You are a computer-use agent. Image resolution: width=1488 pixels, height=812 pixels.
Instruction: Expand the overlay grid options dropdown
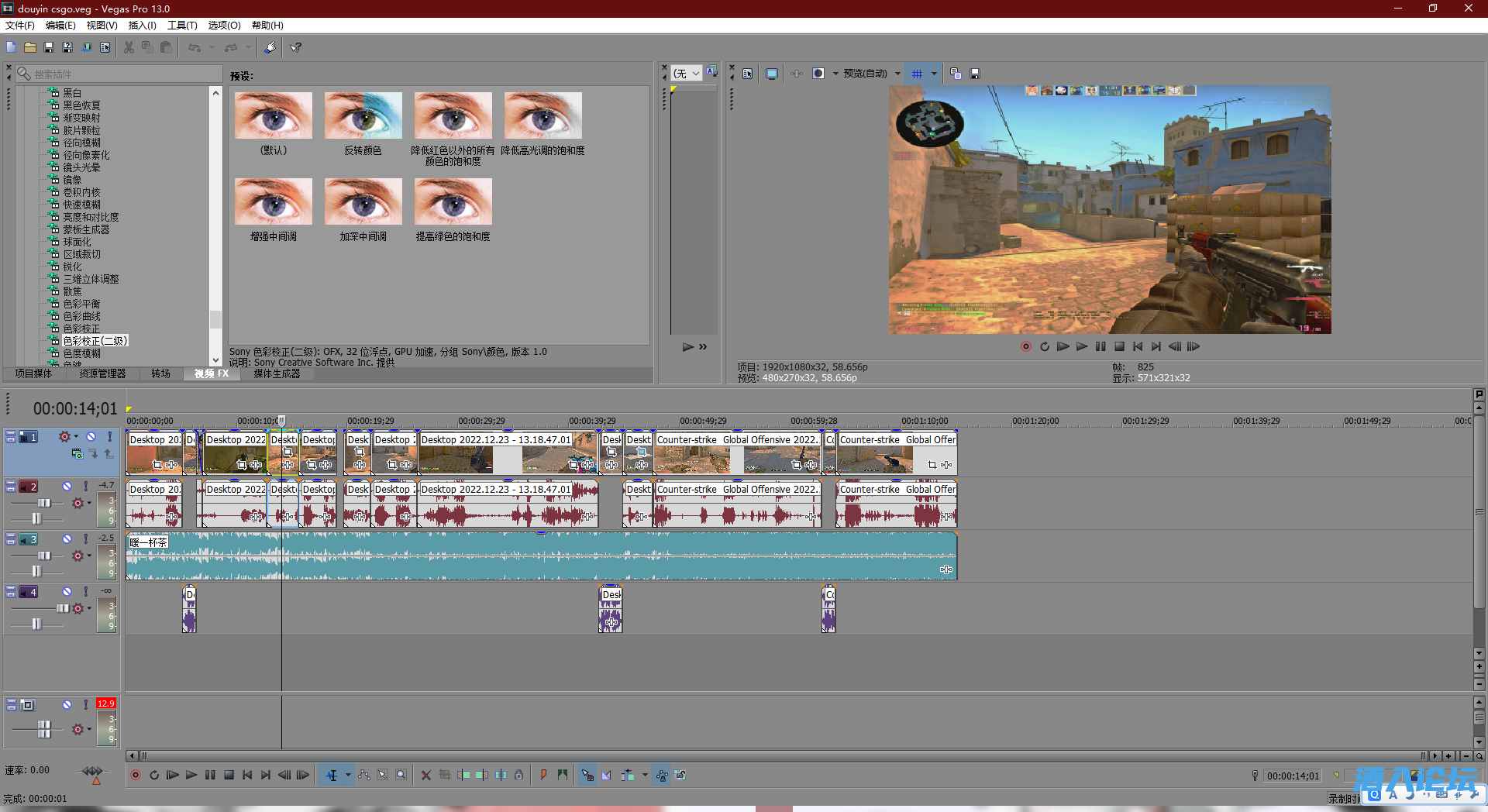pos(934,74)
